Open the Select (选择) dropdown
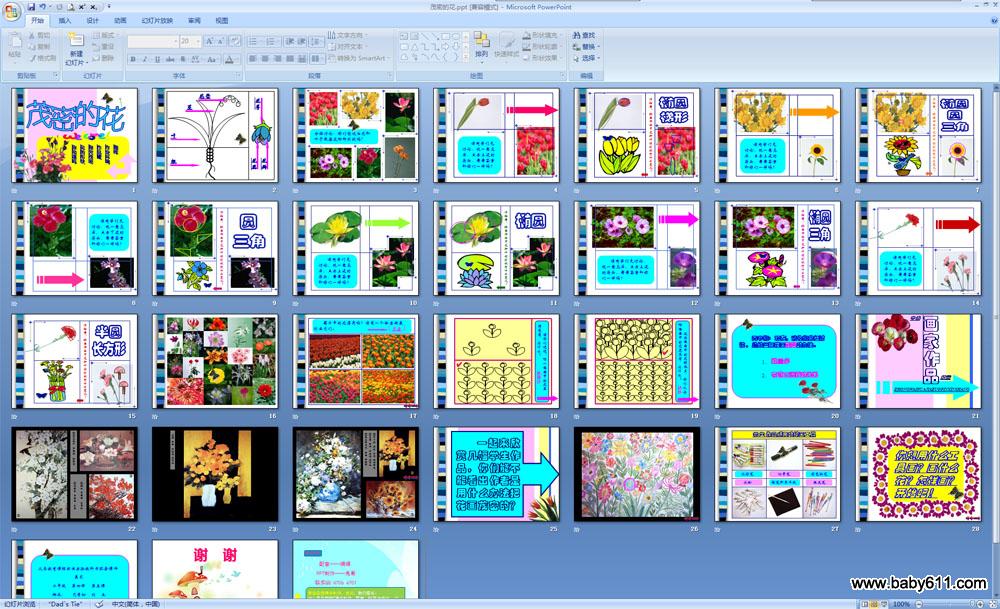The width and height of the screenshot is (1000, 609). click(586, 58)
